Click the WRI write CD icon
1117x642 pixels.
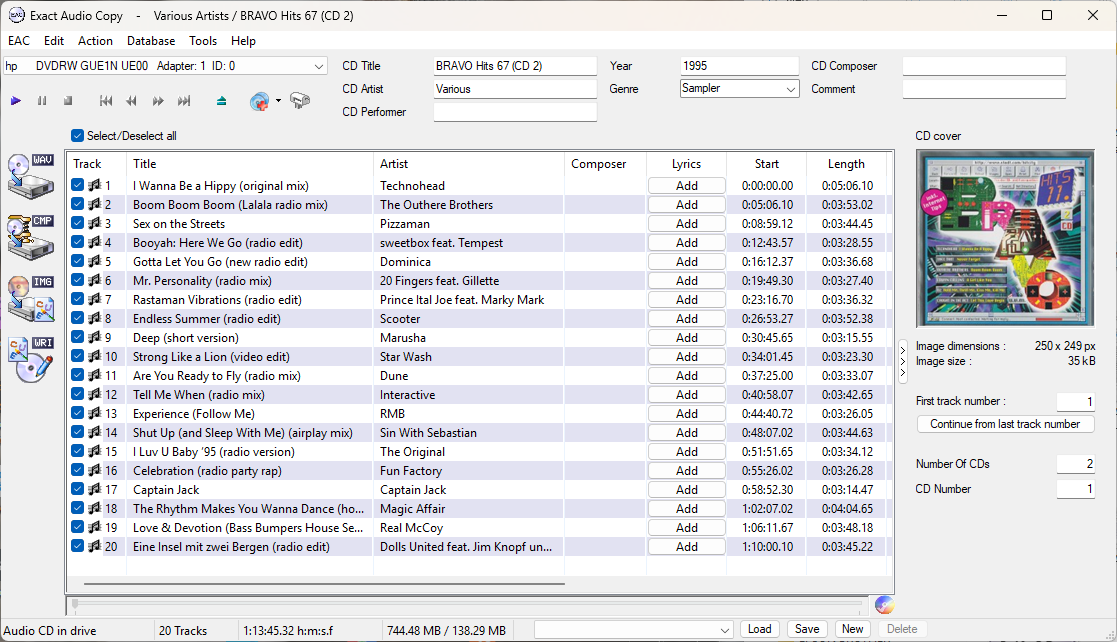30,359
